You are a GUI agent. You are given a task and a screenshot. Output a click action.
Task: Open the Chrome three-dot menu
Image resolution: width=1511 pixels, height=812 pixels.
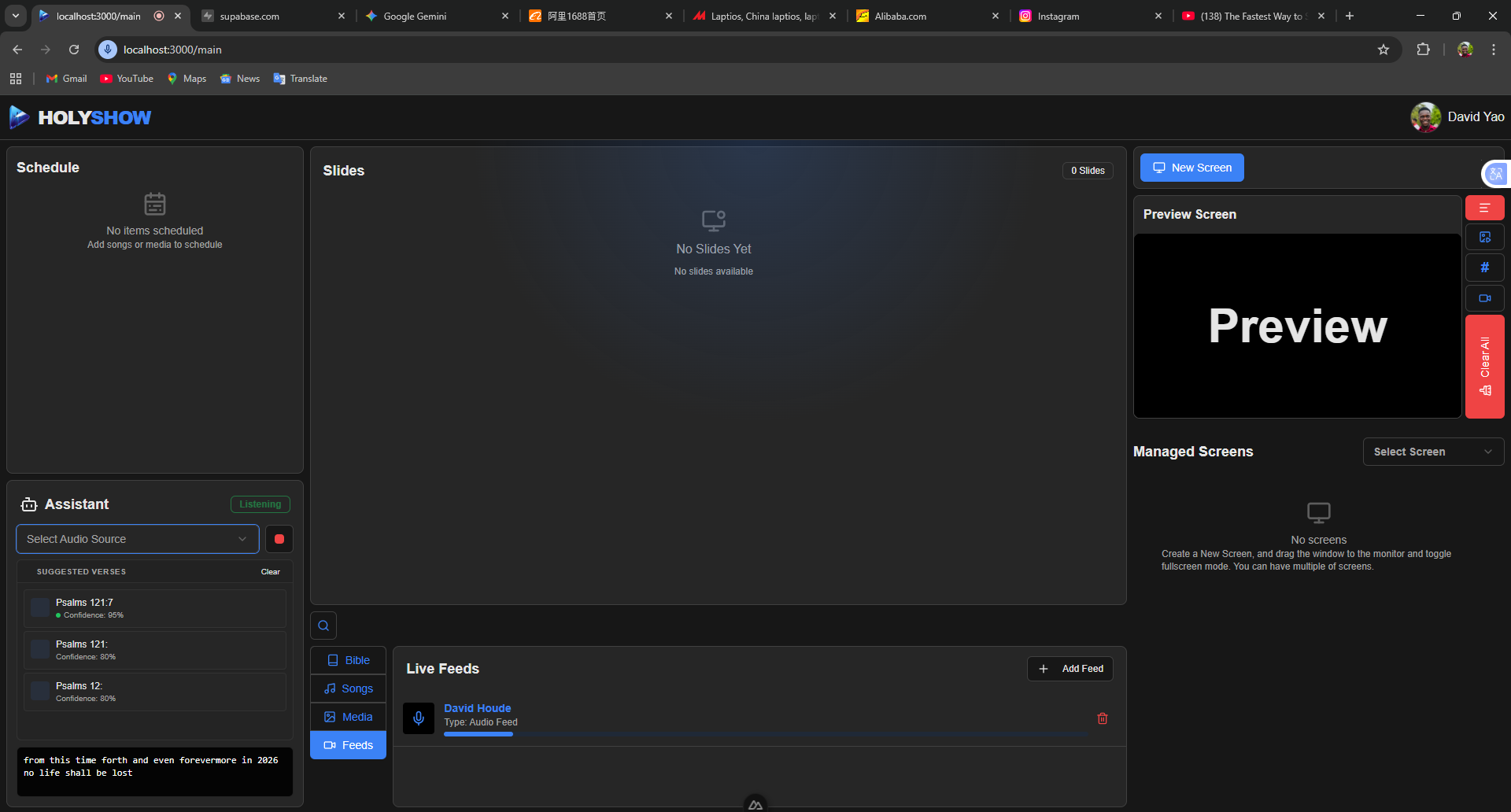click(x=1494, y=50)
